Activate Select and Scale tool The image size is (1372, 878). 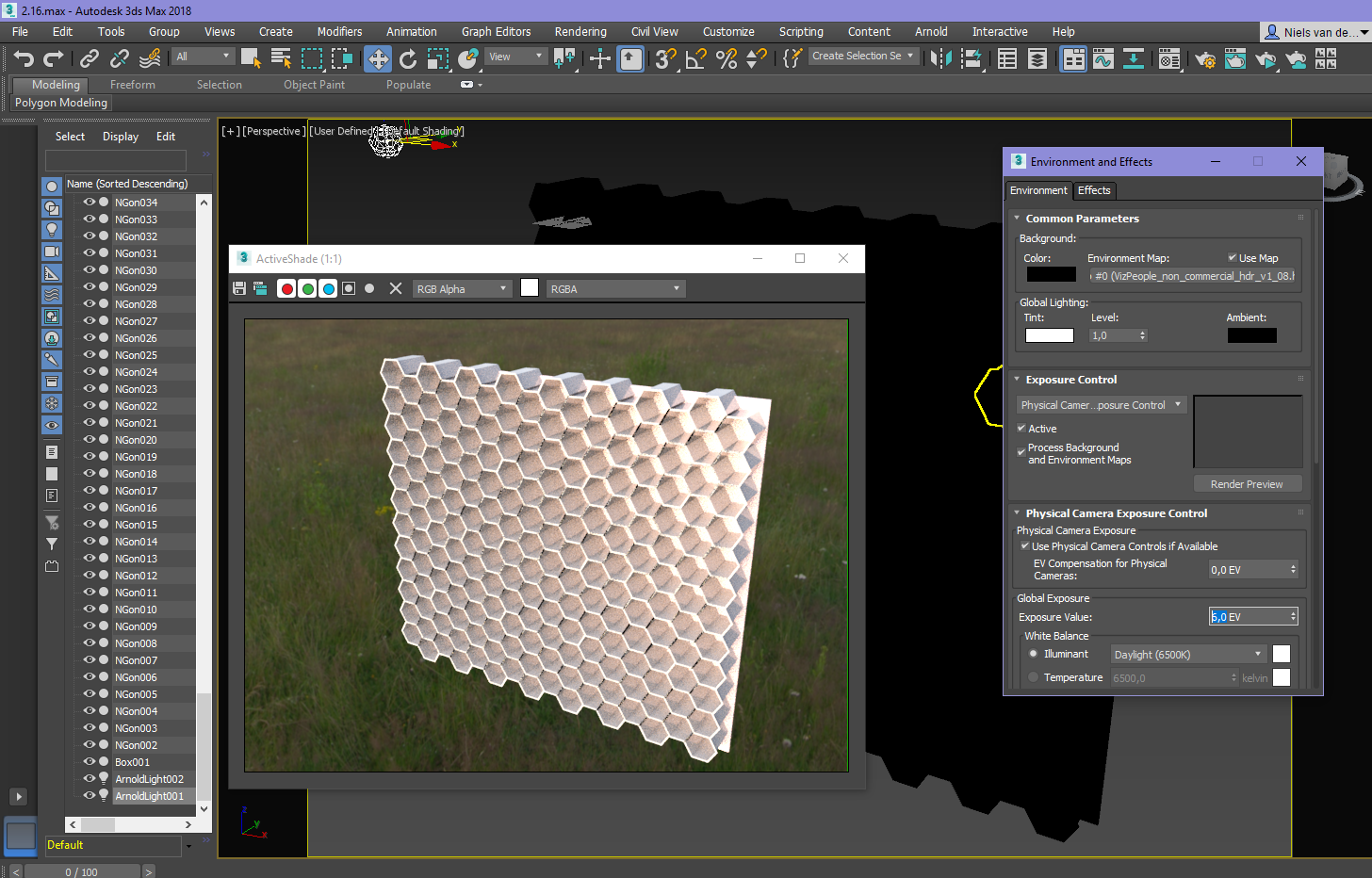438,59
